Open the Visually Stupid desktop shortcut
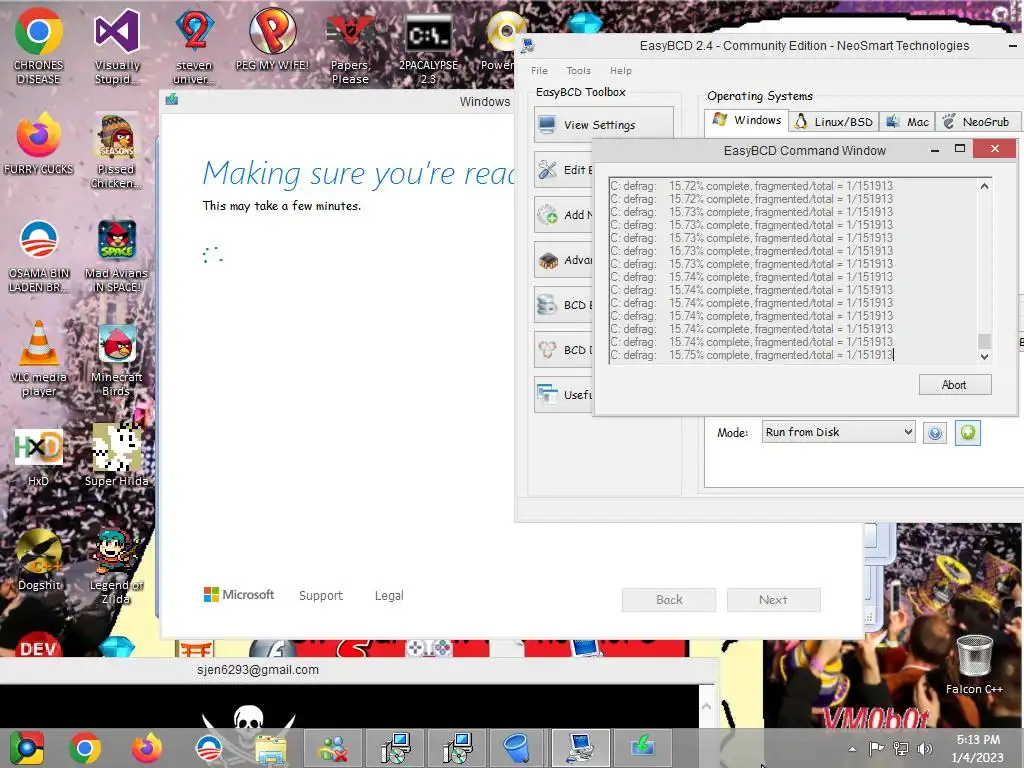Screen dimensions: 1024x768 pos(117,46)
